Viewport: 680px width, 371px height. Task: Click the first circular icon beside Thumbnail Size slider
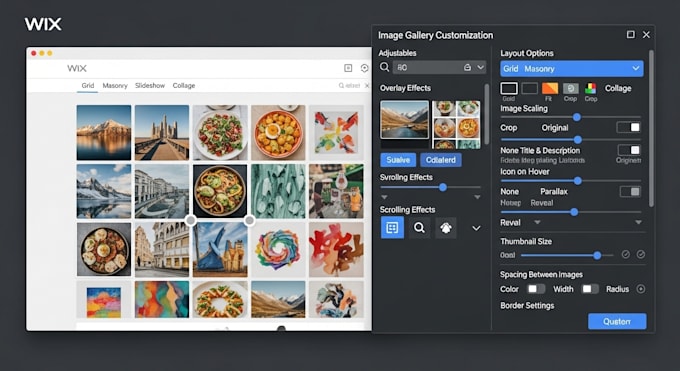pyautogui.click(x=625, y=255)
